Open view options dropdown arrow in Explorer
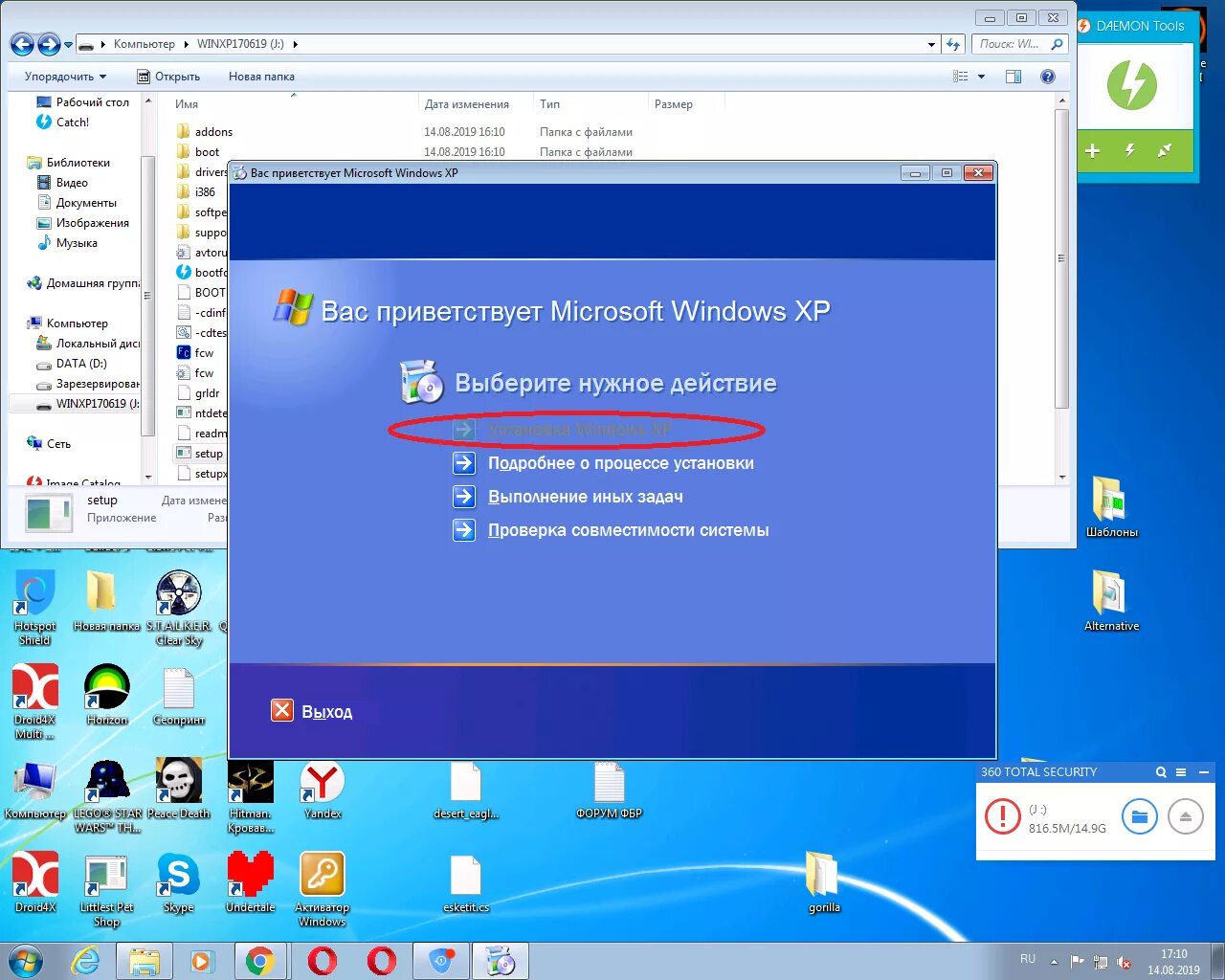This screenshot has height=980, width=1225. 981,77
